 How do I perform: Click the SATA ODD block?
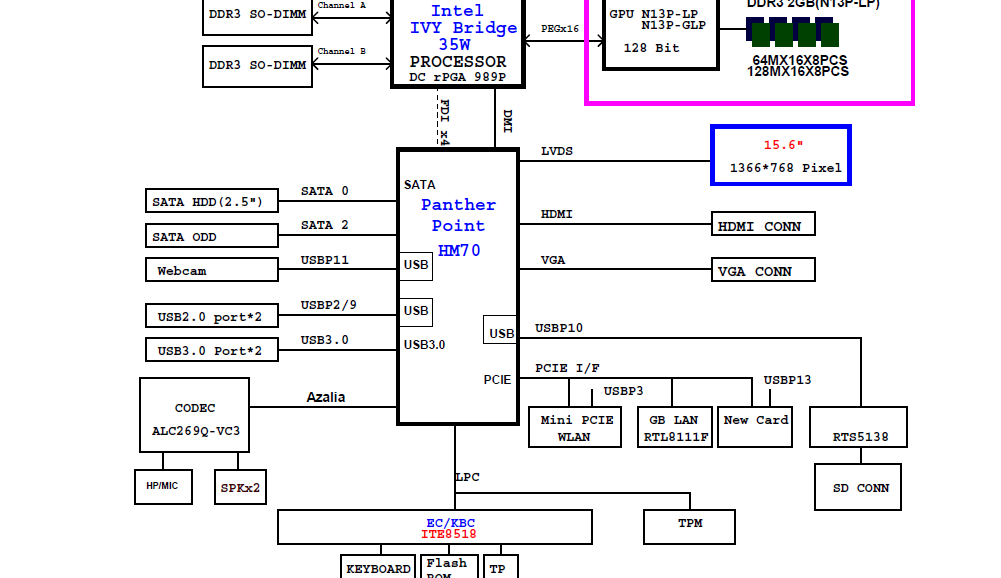pos(212,235)
